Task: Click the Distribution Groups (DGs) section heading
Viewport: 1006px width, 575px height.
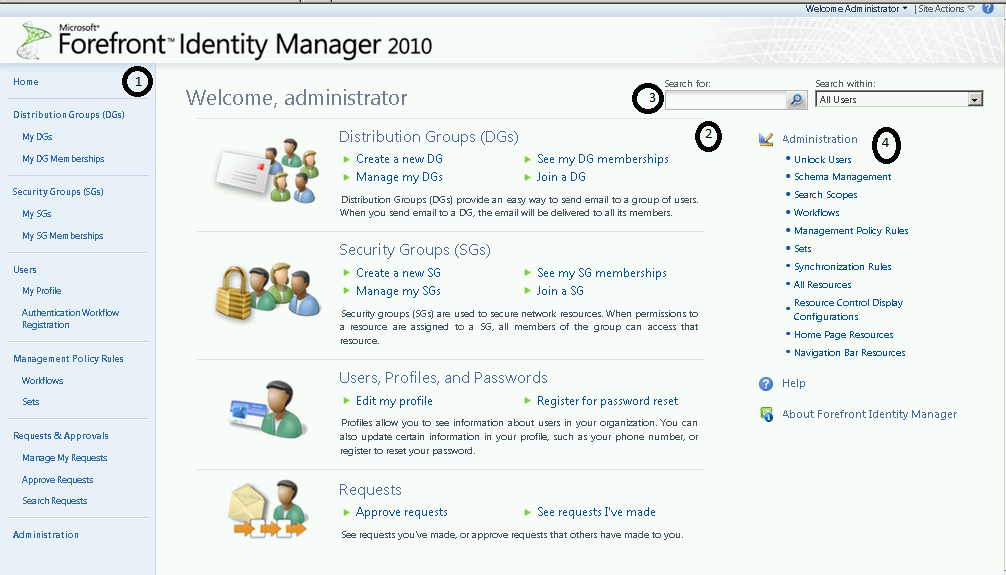Action: pos(429,137)
